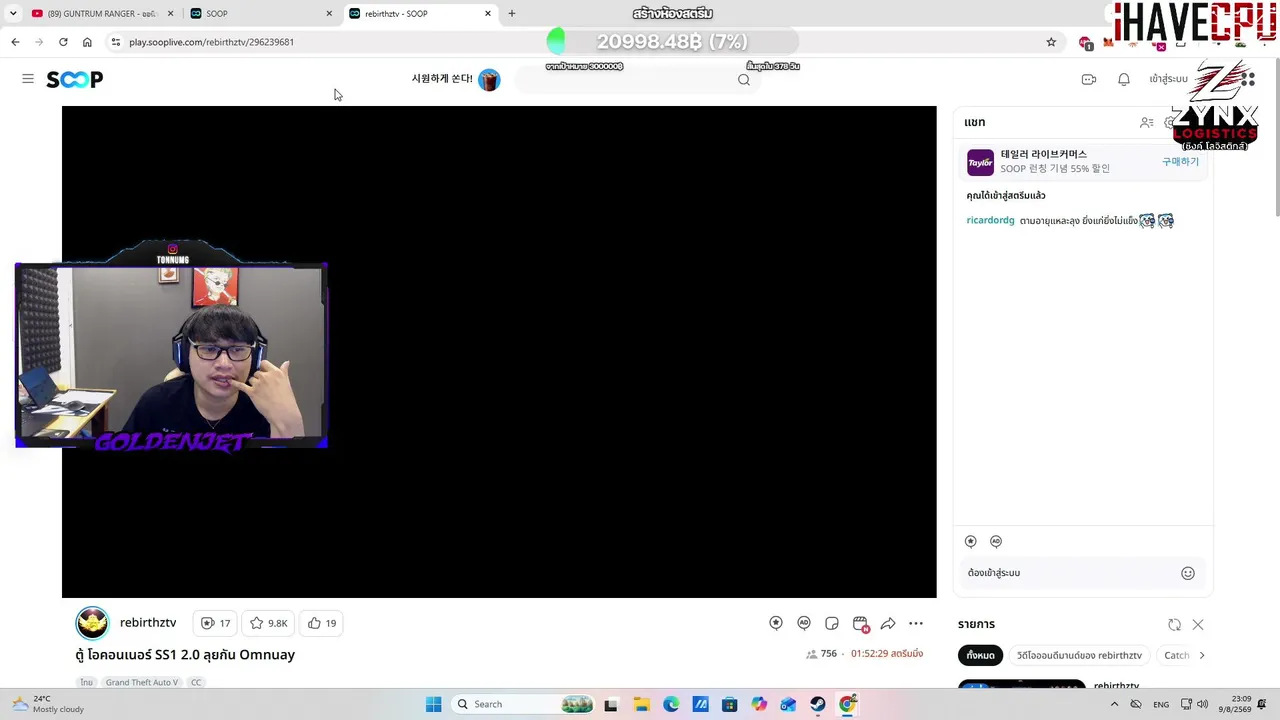Share the stream

888,623
